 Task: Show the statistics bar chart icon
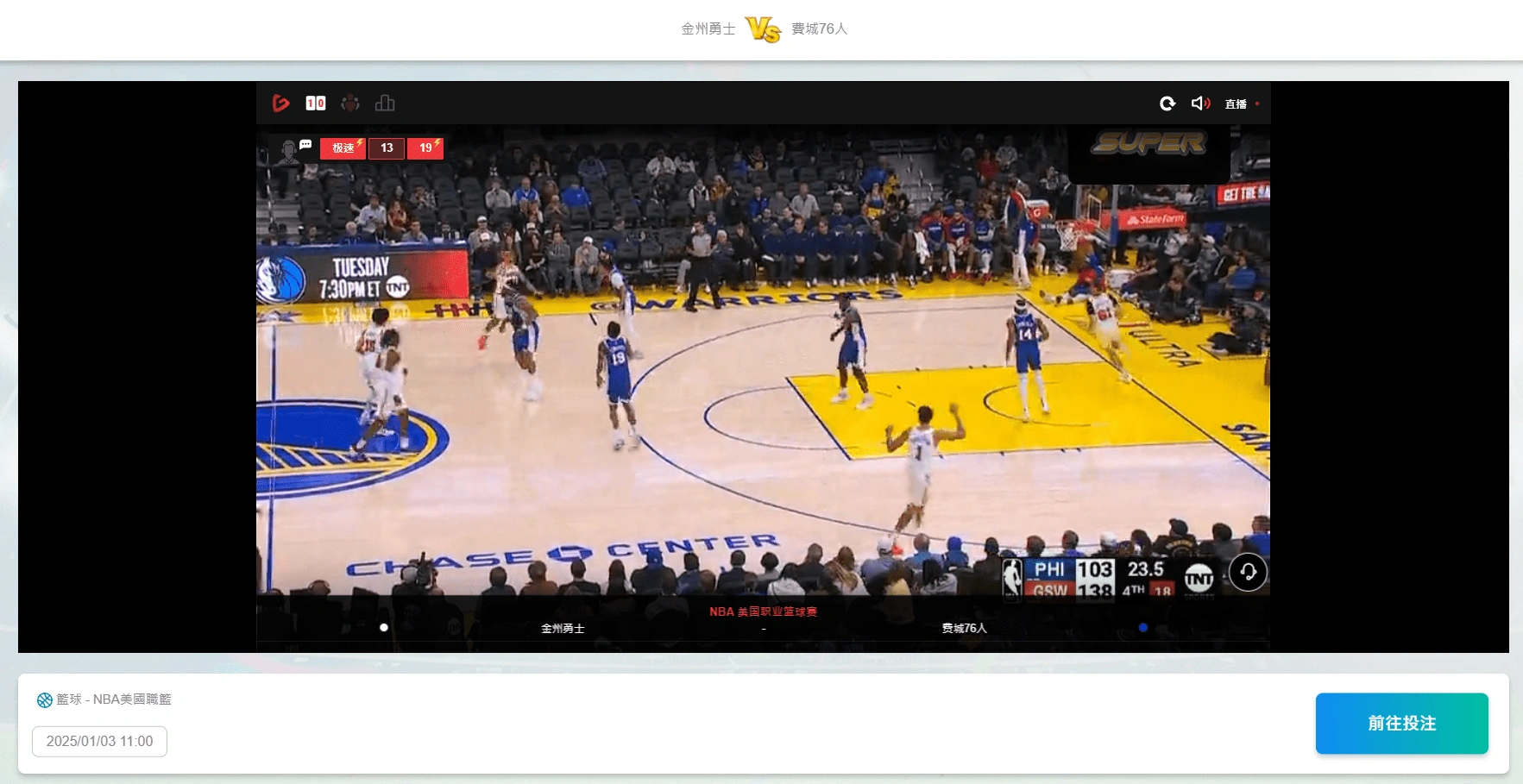(385, 103)
